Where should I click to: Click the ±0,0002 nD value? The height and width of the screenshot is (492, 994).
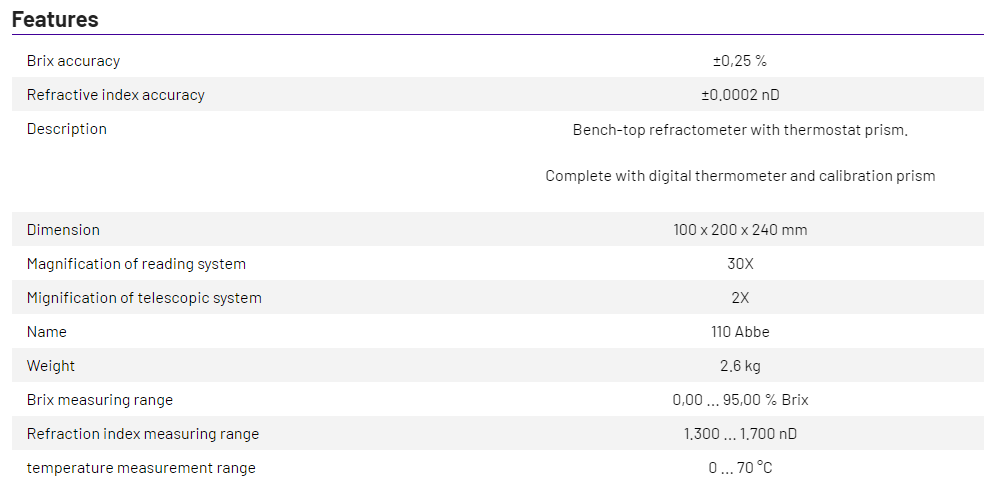[740, 95]
